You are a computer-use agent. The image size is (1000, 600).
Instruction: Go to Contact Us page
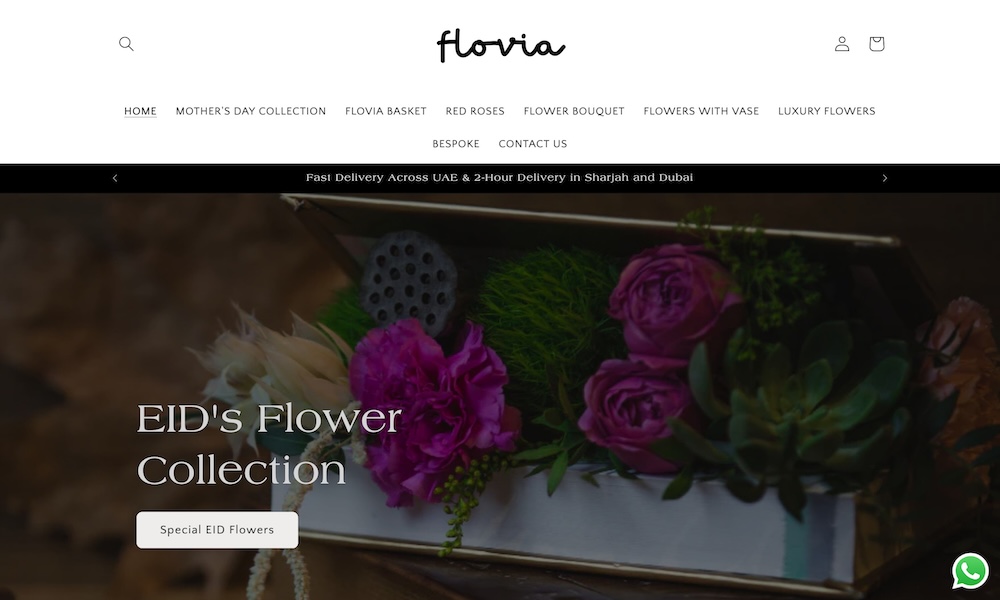tap(533, 144)
